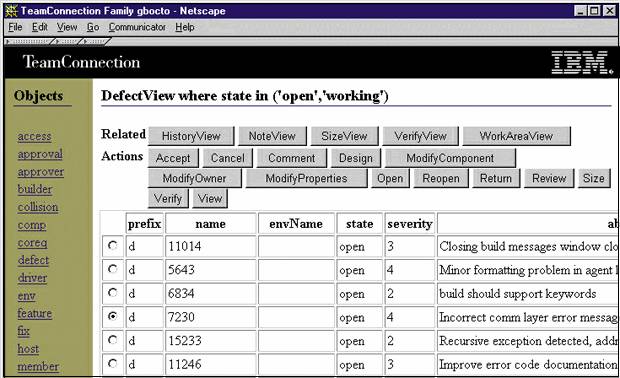Select the radio button for defect 6834
The image size is (620, 378).
113,293
